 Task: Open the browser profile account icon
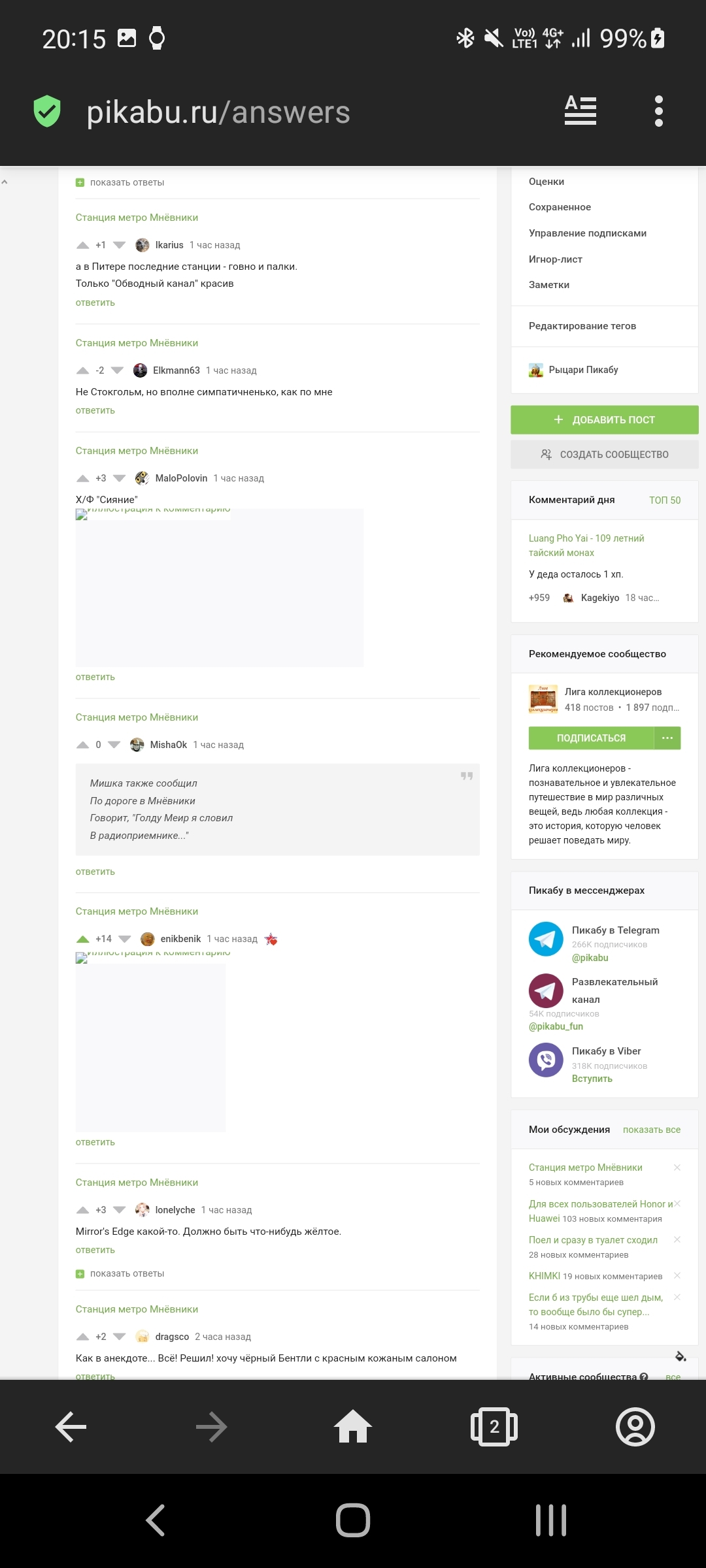(635, 1427)
